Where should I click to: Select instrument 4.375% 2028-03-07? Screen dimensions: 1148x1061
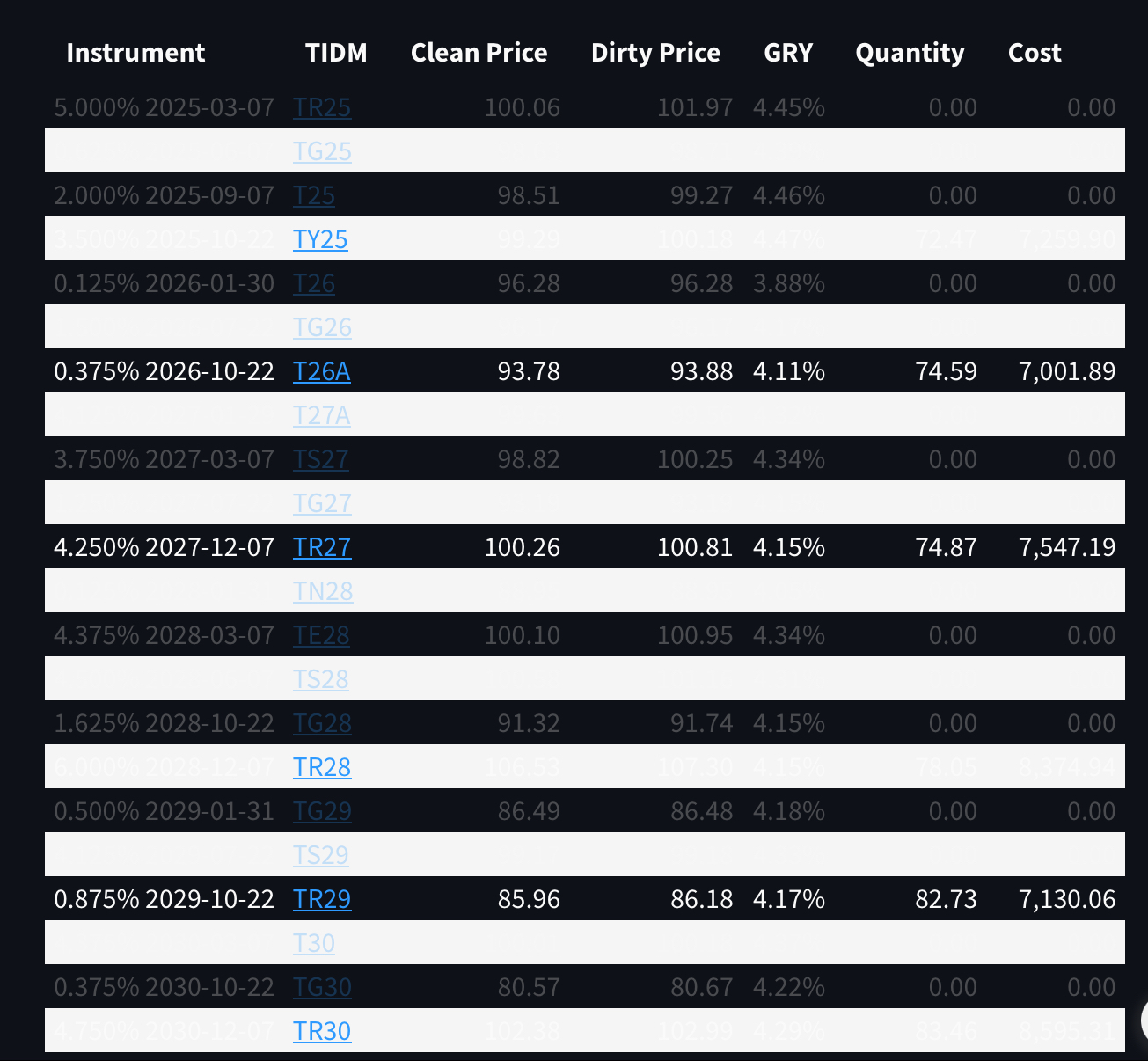[165, 635]
